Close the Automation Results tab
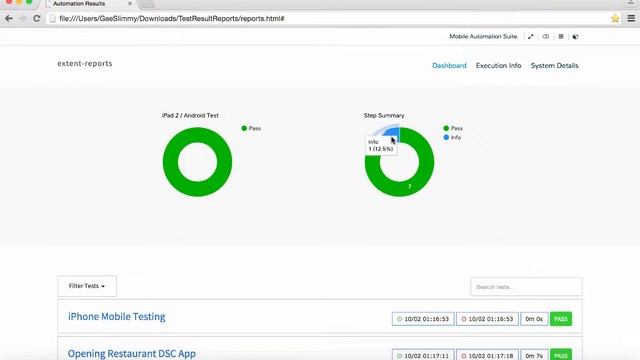This screenshot has height=360, width=640. pos(130,3)
